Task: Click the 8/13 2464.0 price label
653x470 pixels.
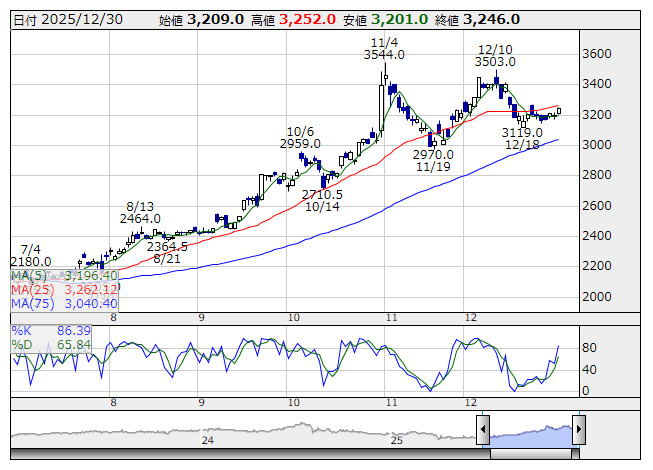Action: (x=140, y=212)
